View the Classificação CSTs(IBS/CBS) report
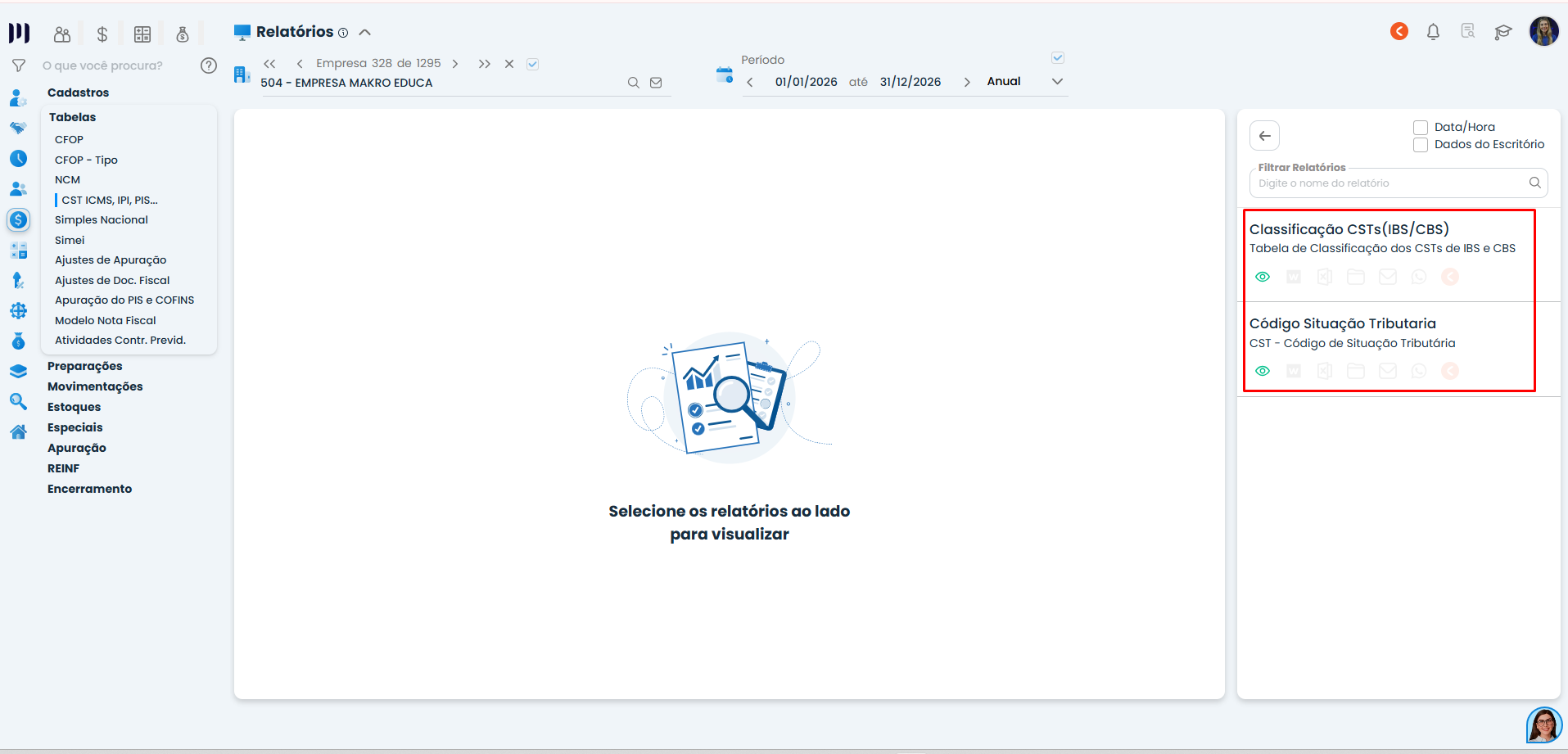This screenshot has height=754, width=1568. pyautogui.click(x=1263, y=277)
